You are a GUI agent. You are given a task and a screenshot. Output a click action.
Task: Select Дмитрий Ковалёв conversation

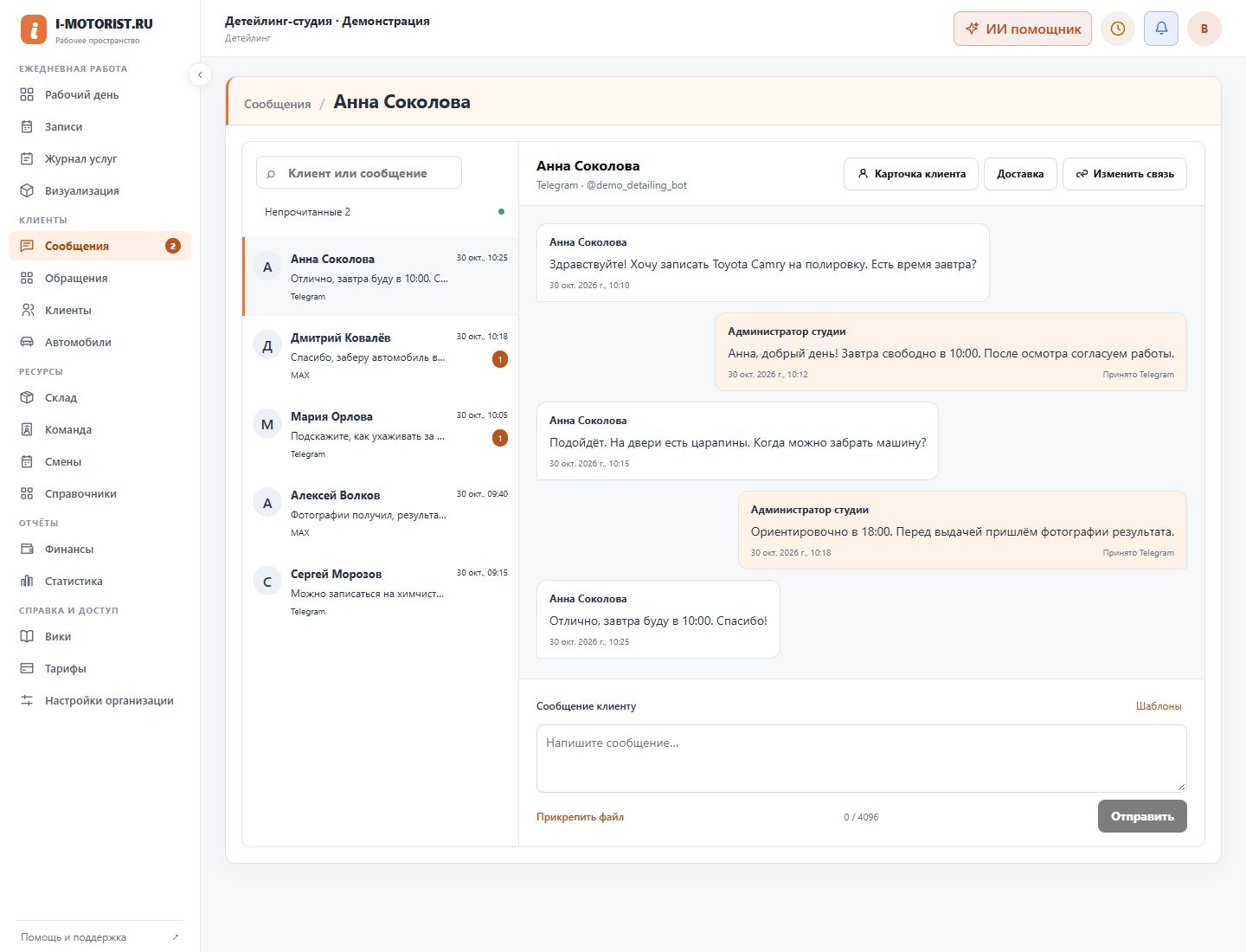[381, 355]
